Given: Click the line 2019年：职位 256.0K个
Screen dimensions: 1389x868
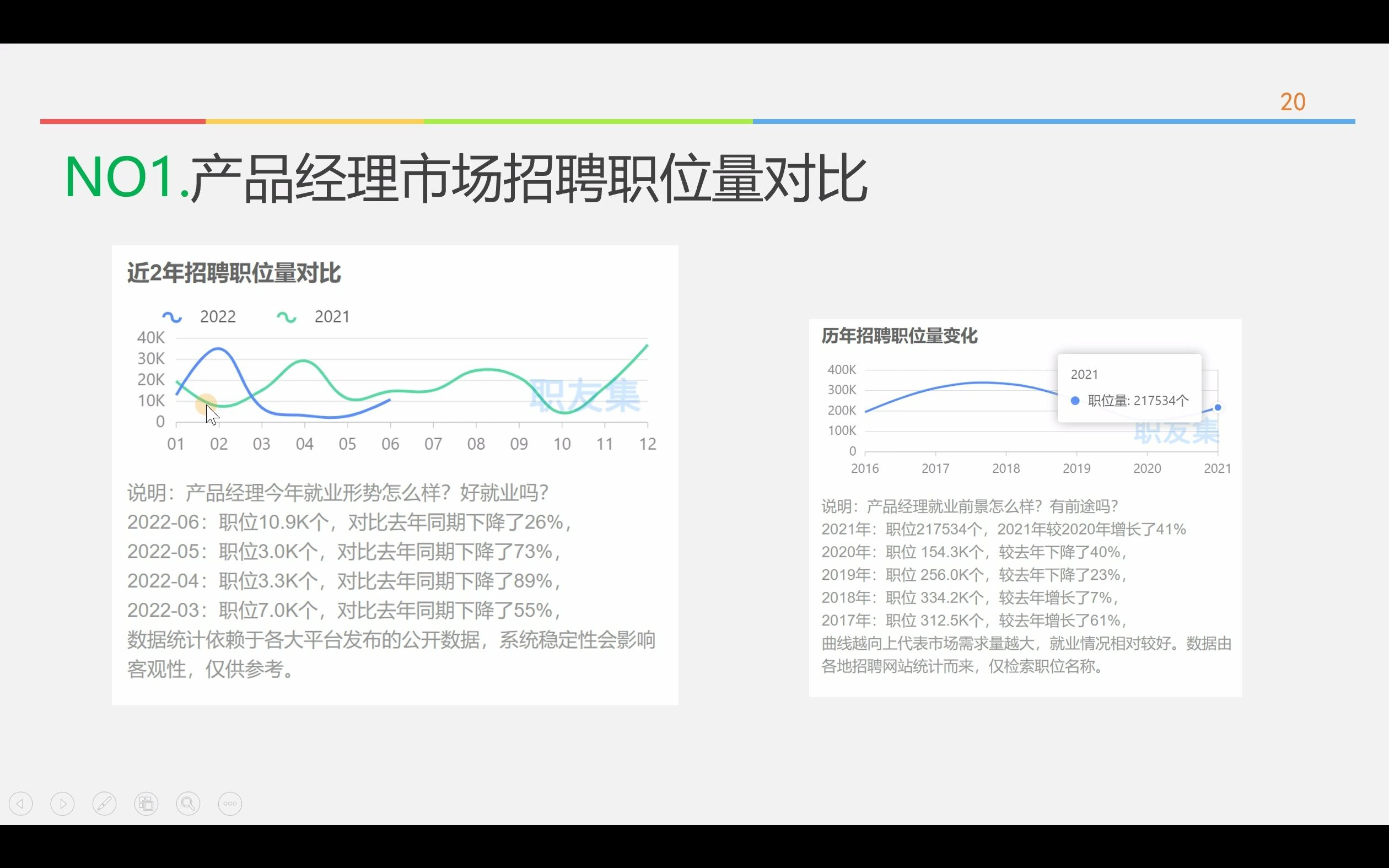Looking at the screenshot, I should (975, 575).
